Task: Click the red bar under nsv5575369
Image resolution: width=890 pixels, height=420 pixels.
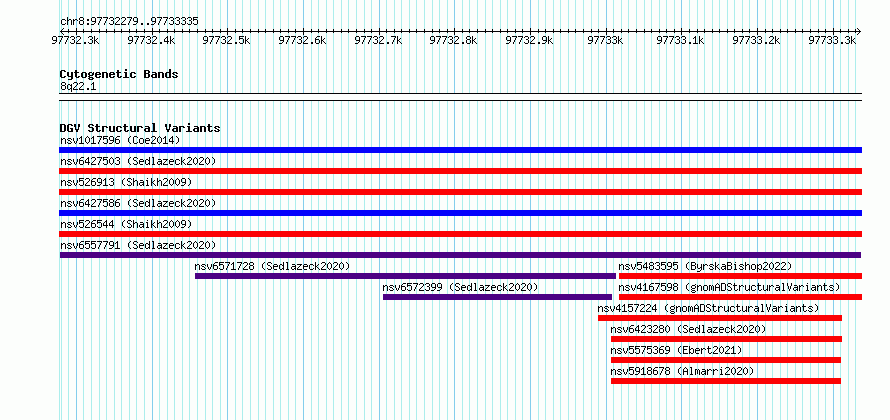Action: tap(725, 360)
